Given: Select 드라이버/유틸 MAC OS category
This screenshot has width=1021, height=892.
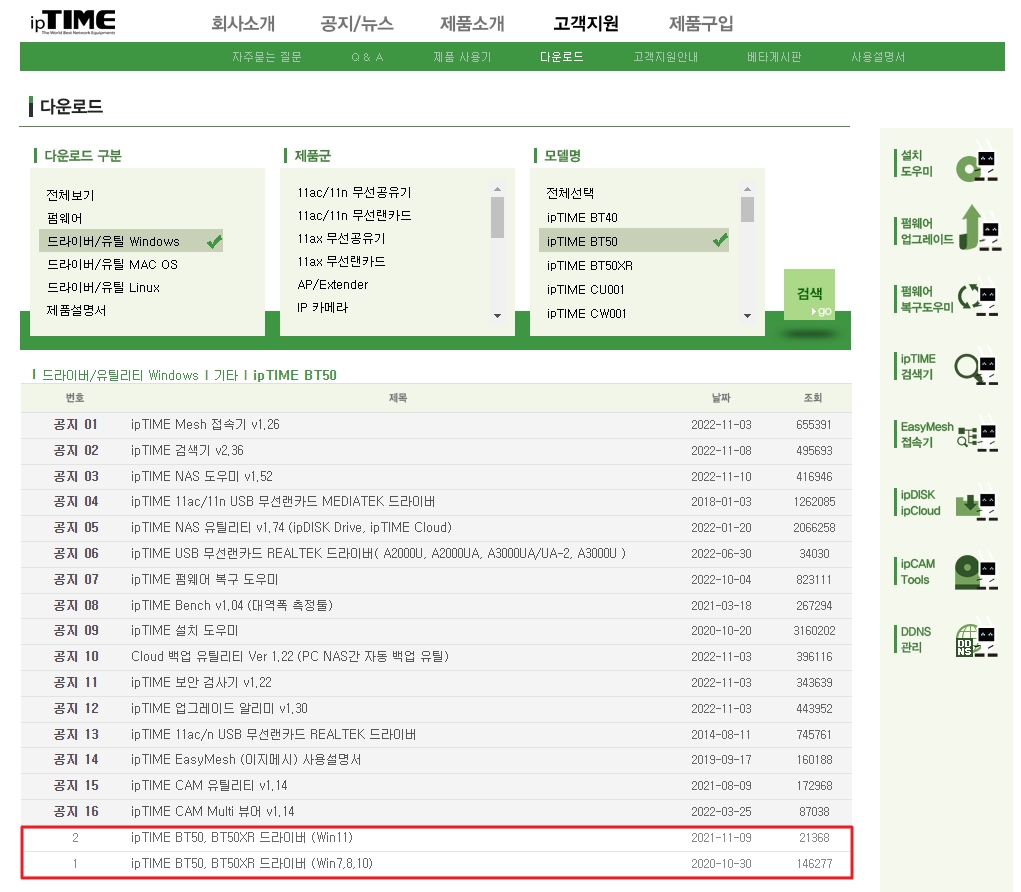Looking at the screenshot, I should [x=112, y=264].
